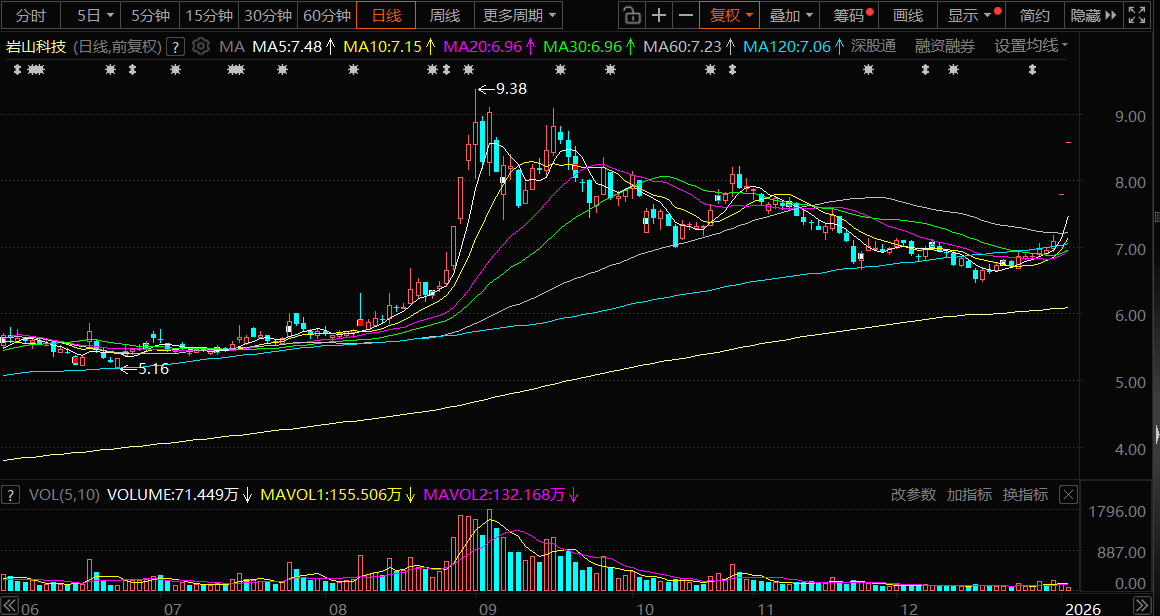Click MA60:7.23 legend value
The height and width of the screenshot is (616, 1160).
tap(682, 47)
